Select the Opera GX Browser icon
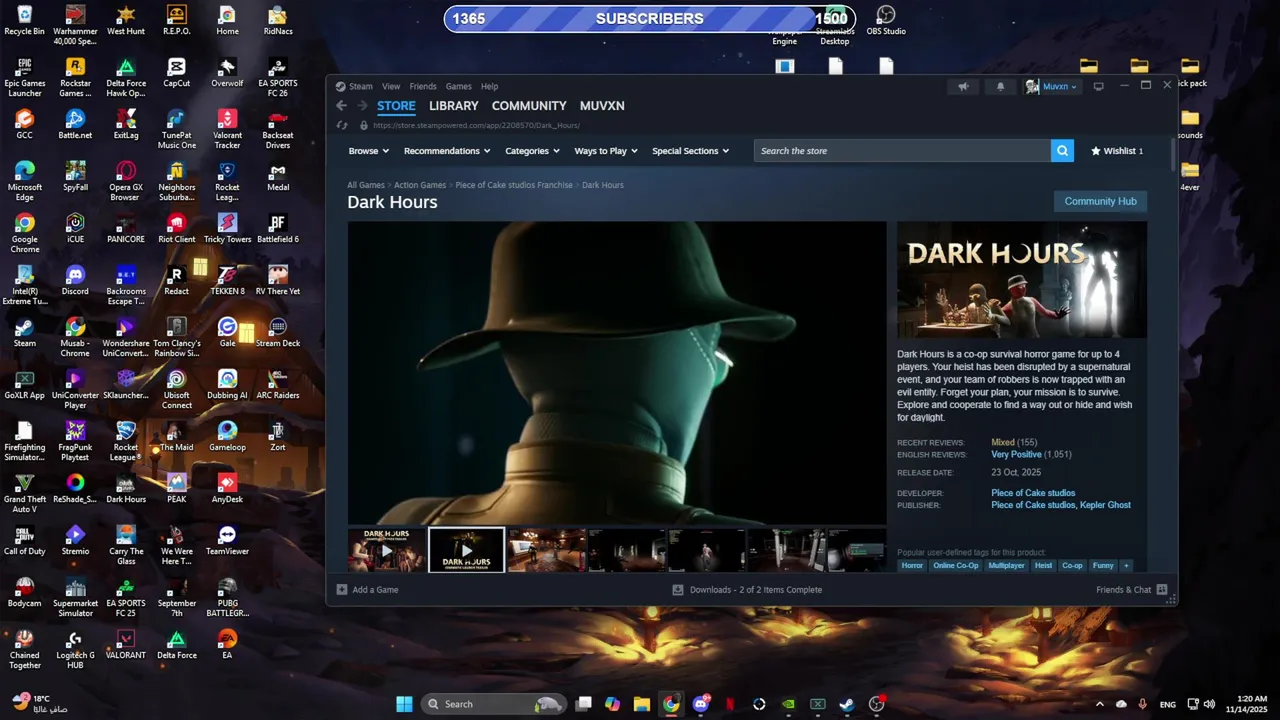Screen dimensions: 1280x720 point(126,181)
